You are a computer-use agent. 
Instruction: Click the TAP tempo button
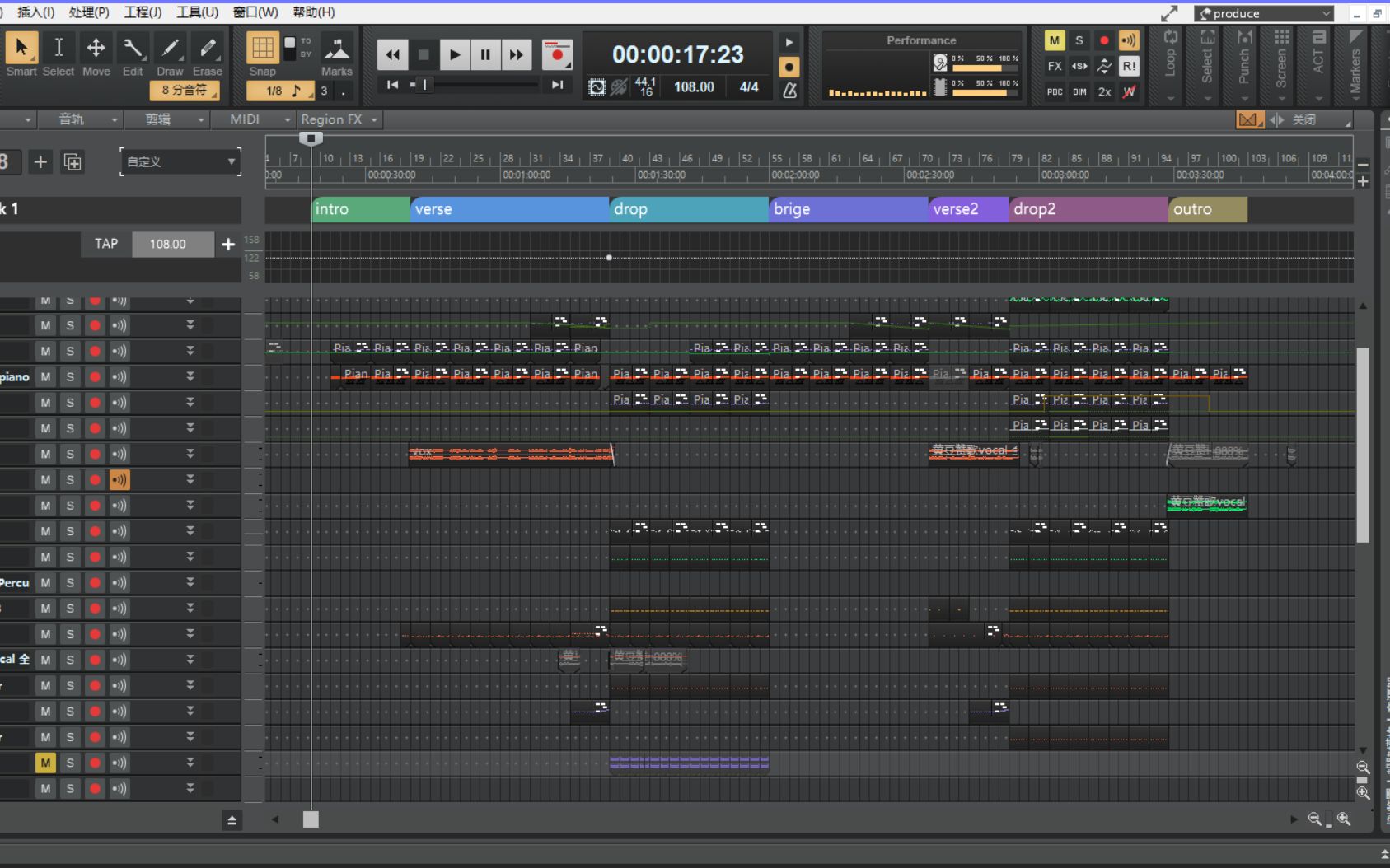106,244
